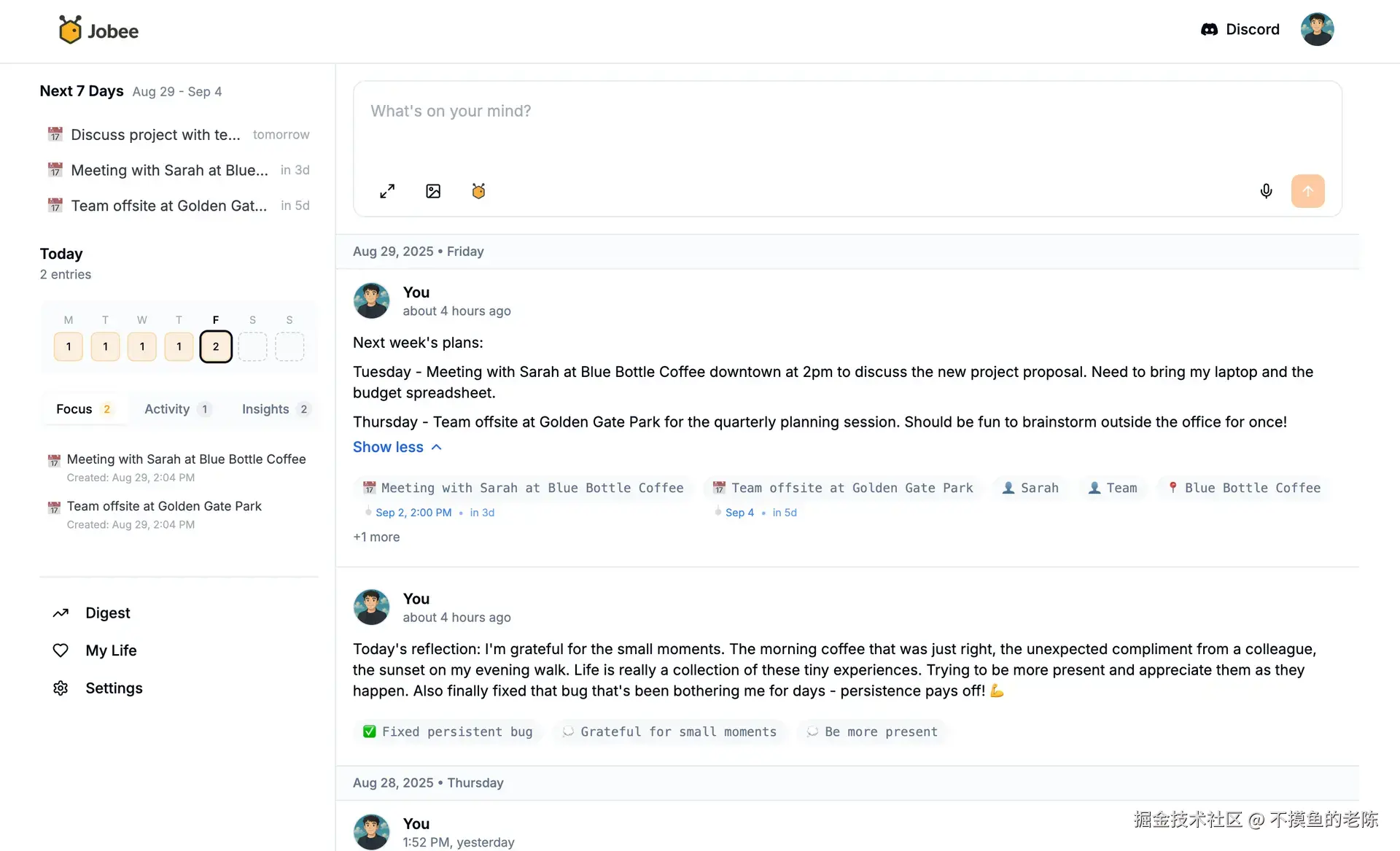The image size is (1400, 851).
Task: Click the microphone voice input icon
Action: pyautogui.click(x=1266, y=191)
